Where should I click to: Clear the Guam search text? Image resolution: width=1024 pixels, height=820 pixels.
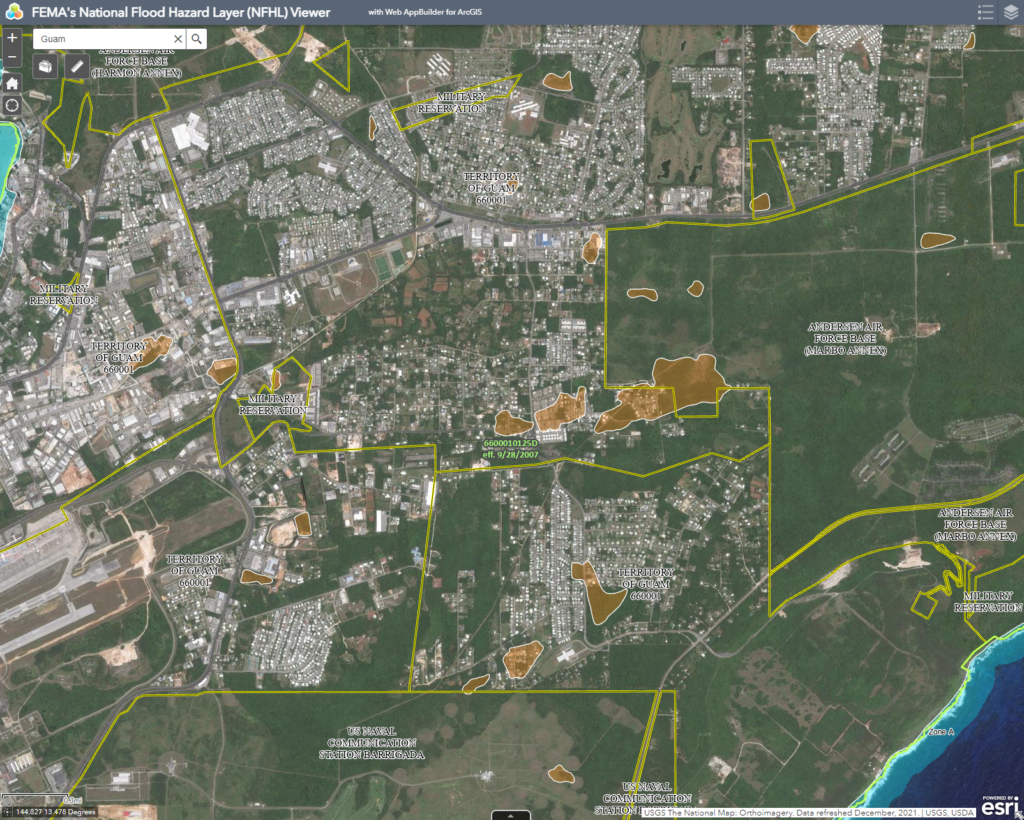tap(178, 38)
